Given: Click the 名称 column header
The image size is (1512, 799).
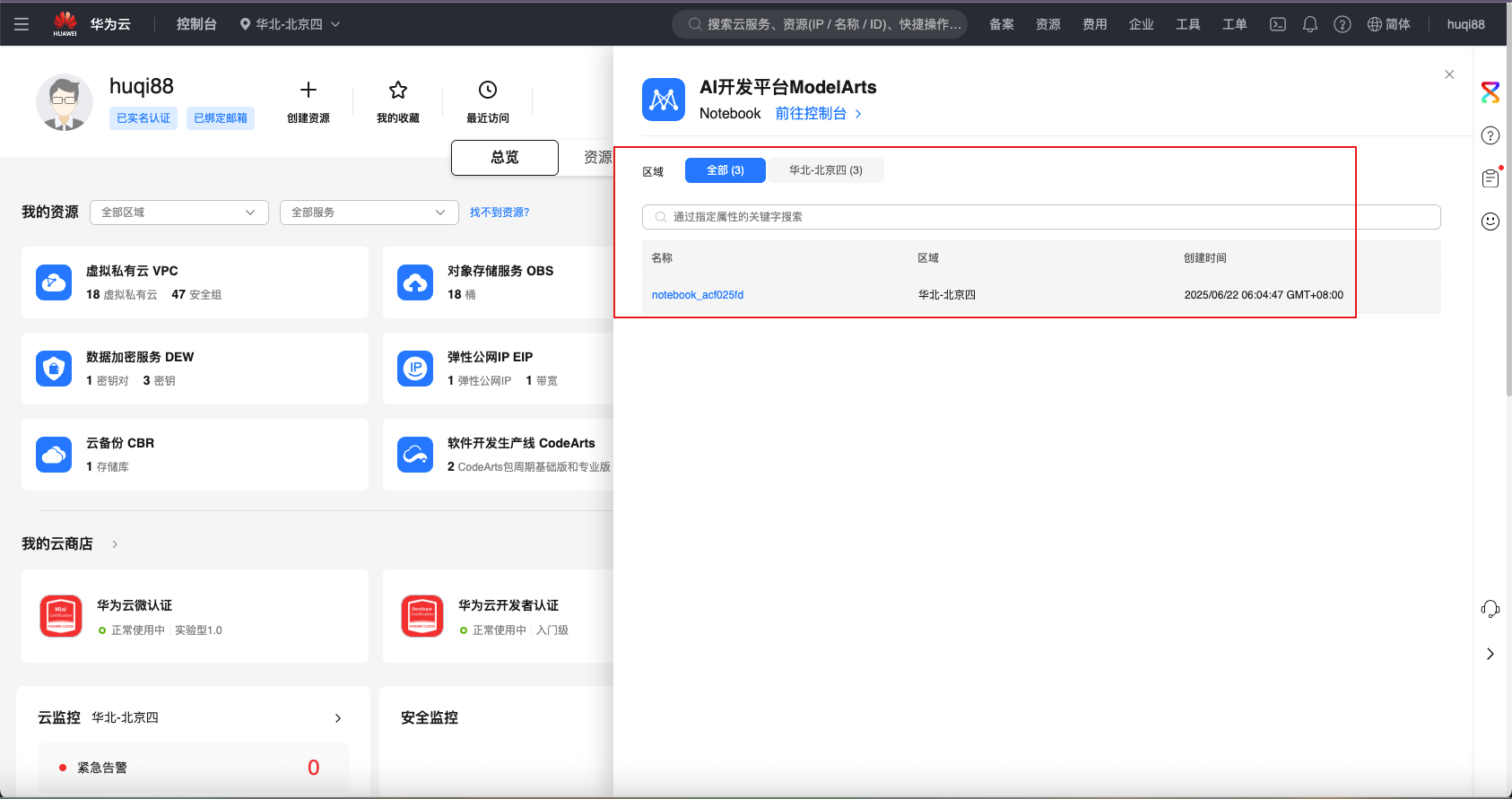Looking at the screenshot, I should (662, 258).
